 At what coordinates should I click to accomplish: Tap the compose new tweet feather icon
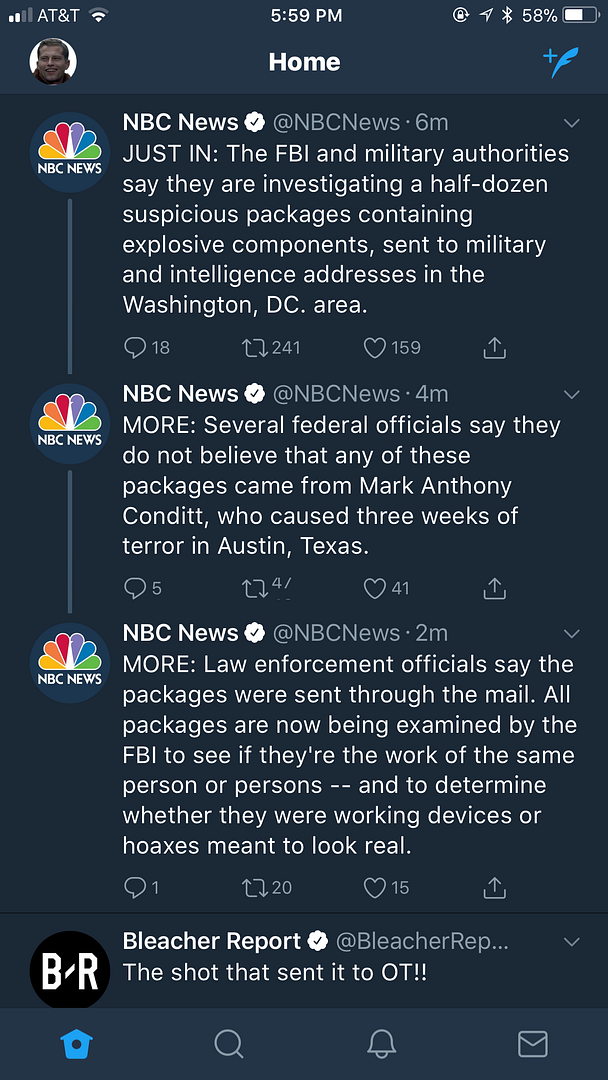click(x=561, y=62)
